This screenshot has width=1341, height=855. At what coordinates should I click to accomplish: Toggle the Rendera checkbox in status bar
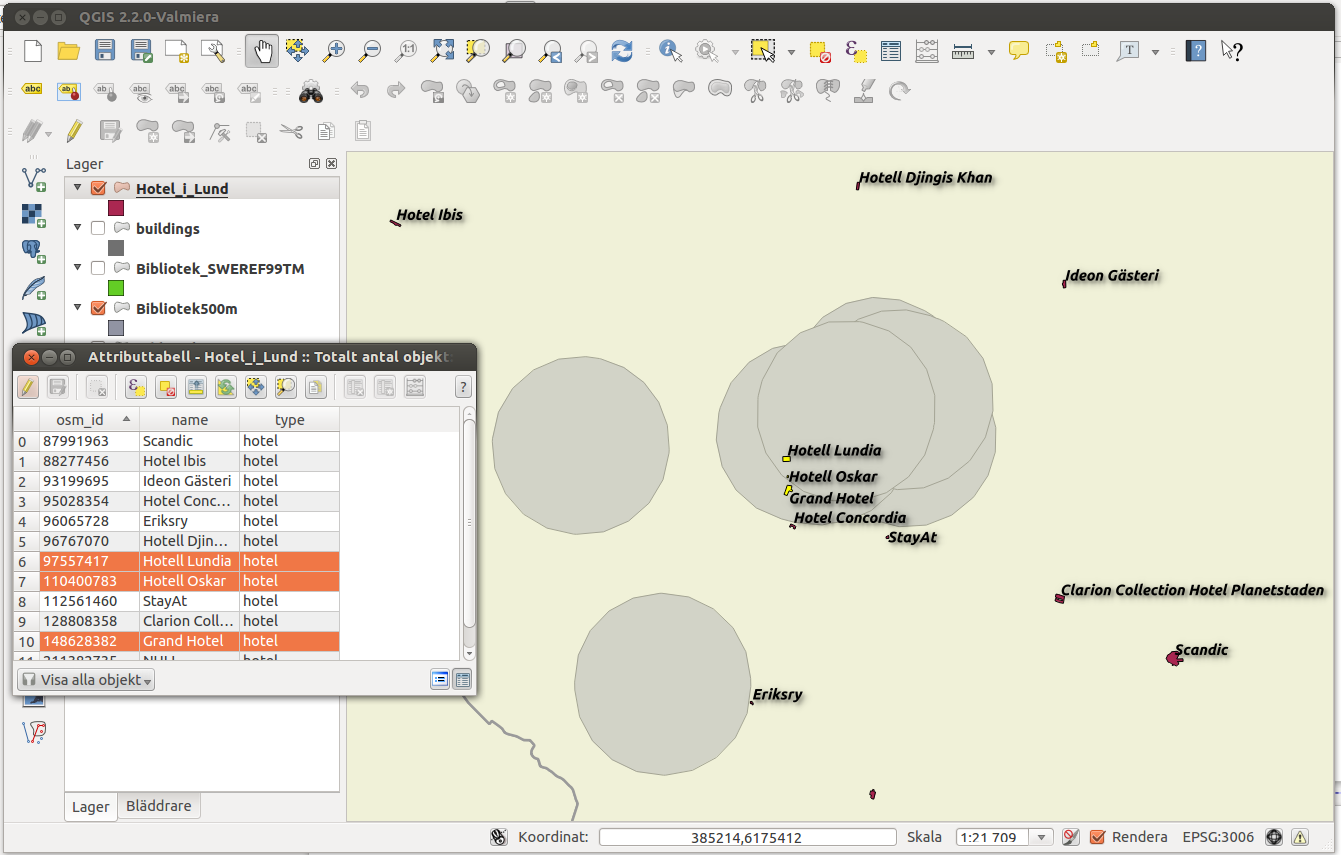[x=1098, y=837]
